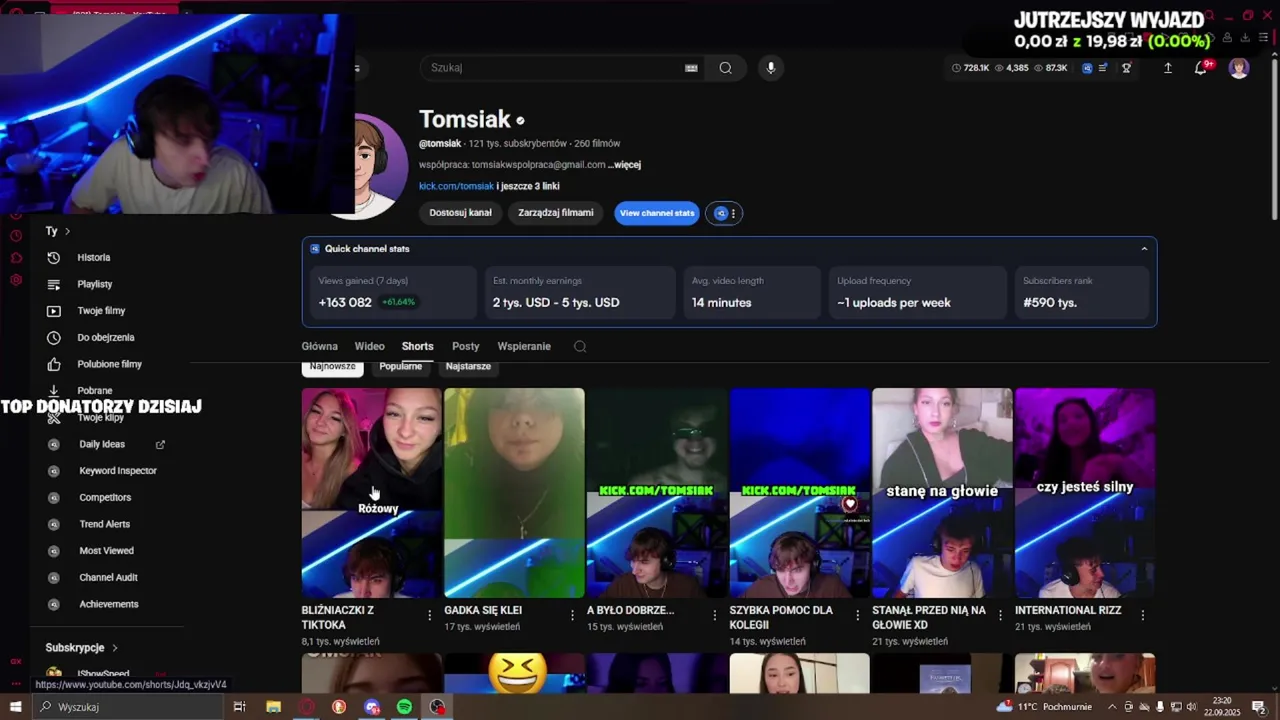
Task: Open Channel Audit in sidebar
Action: click(x=107, y=577)
